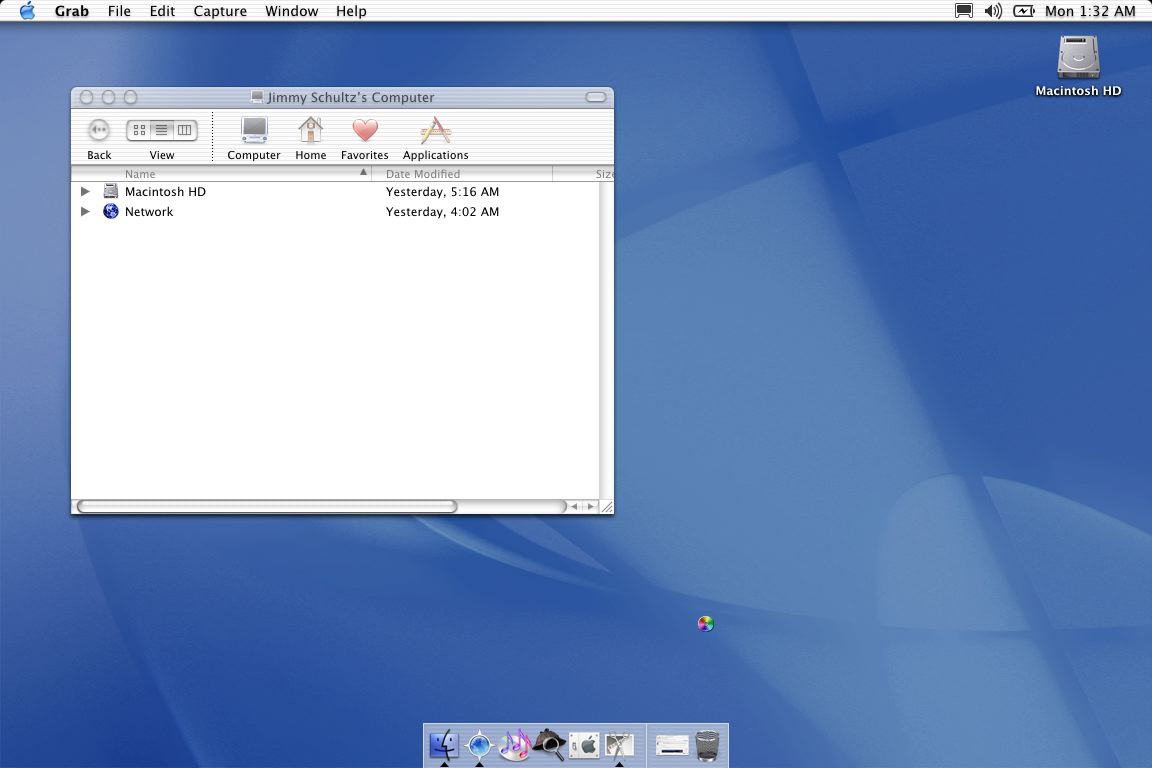This screenshot has width=1152, height=768.
Task: Expand the Macintosh HD disclosure triangle
Action: click(85, 191)
